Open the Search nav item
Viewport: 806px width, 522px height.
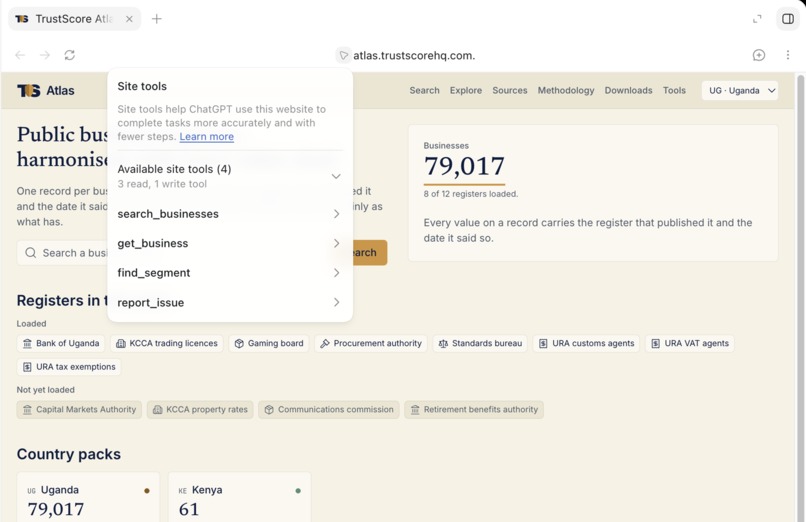coord(425,90)
